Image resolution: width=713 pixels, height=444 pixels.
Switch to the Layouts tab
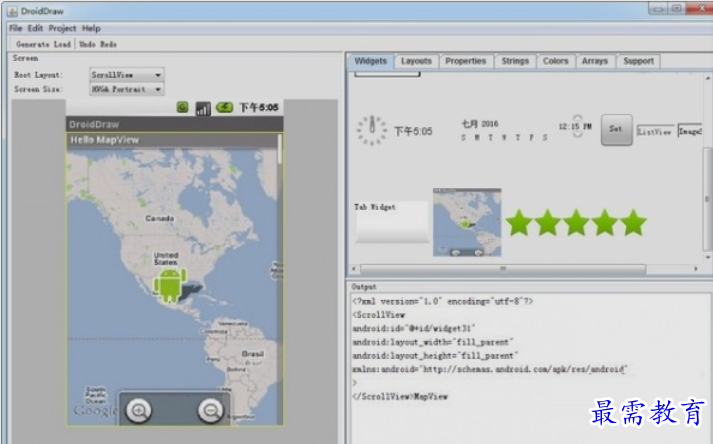(416, 61)
